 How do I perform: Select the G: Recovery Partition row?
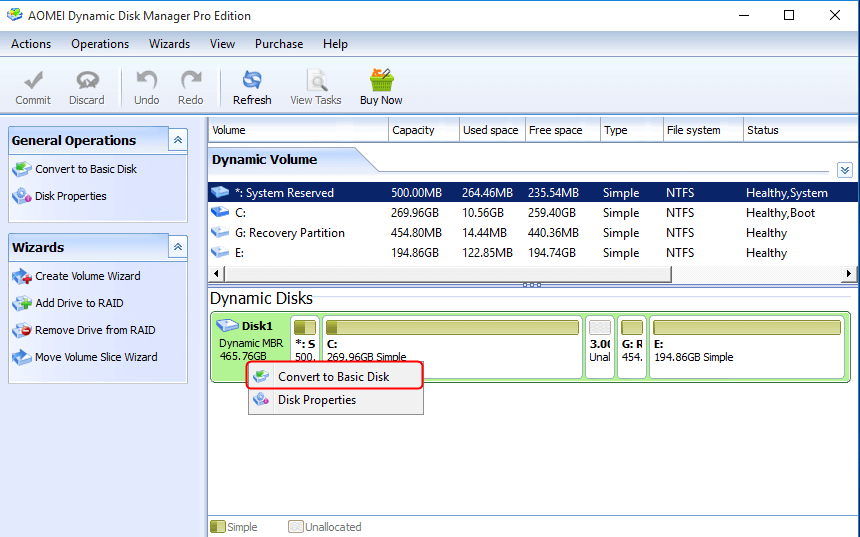tap(533, 233)
